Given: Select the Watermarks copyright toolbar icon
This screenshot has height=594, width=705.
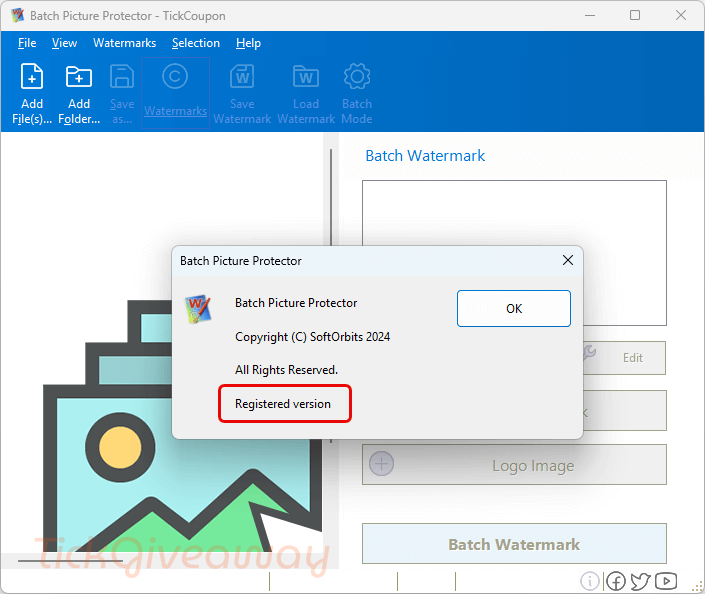Looking at the screenshot, I should pyautogui.click(x=175, y=76).
